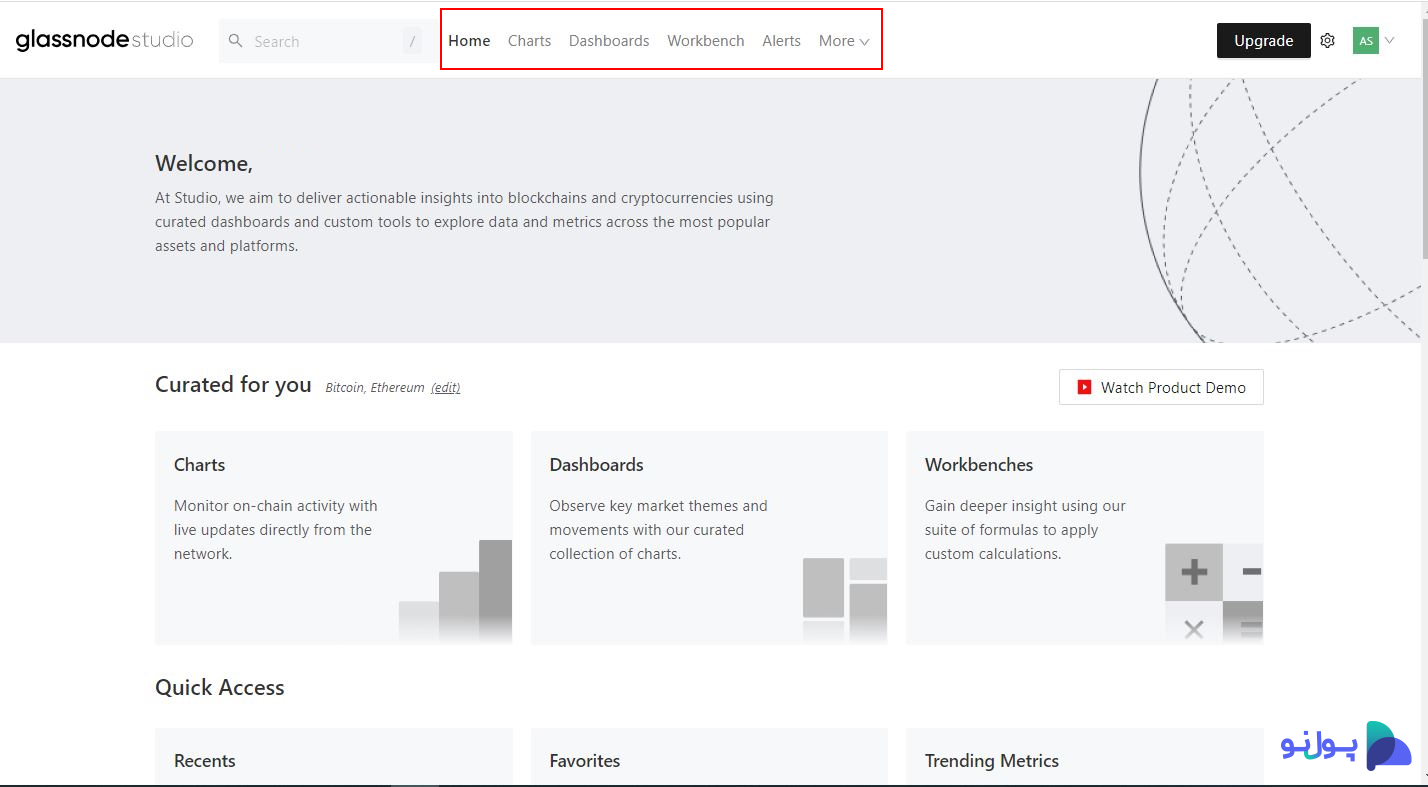Click the red play icon beside Watch Product Demo

tap(1084, 387)
